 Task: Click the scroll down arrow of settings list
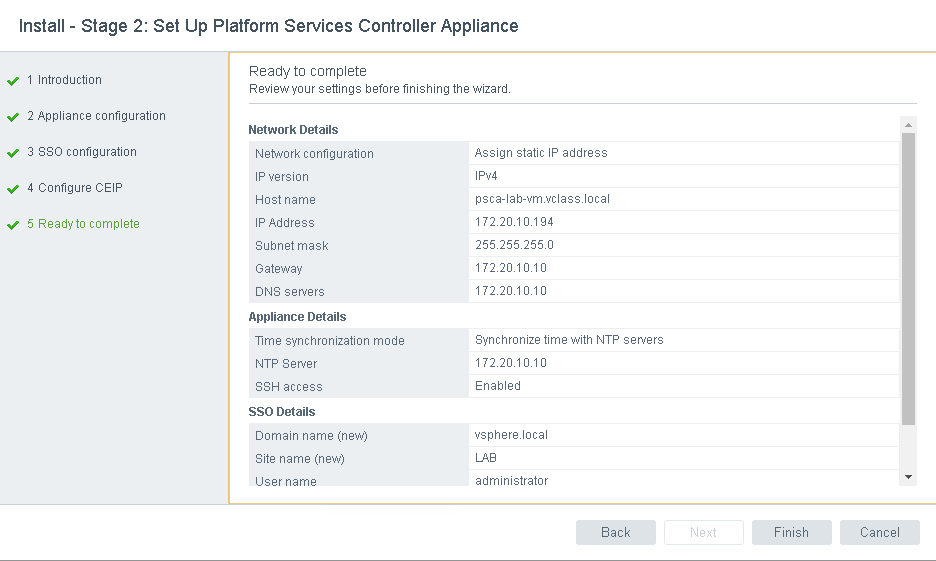coord(908,477)
